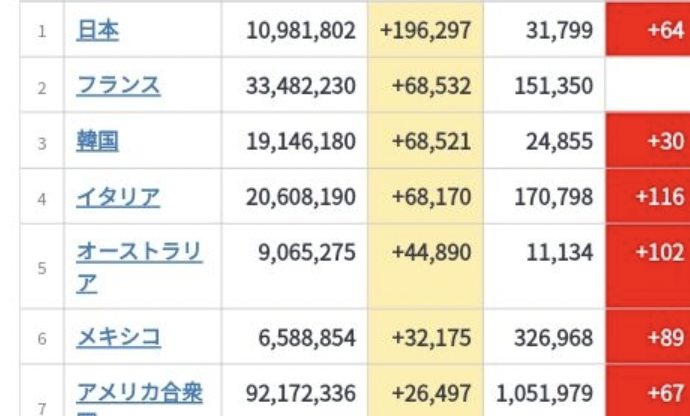Click the red +89 deaths cell for Mexico
Screen dimensions: 690x416
[648, 337]
